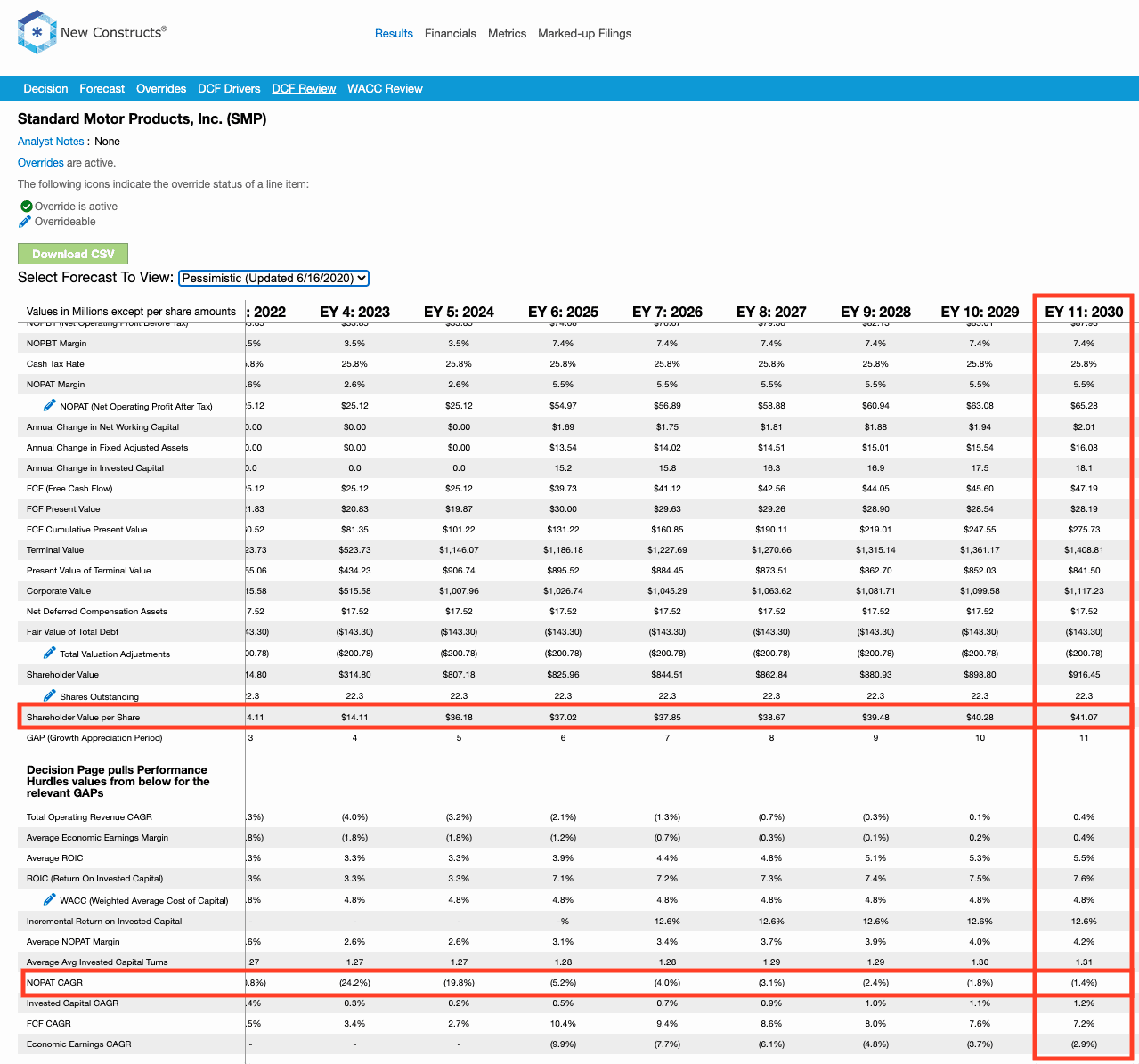
Task: Switch to the Decision tab
Action: [45, 89]
